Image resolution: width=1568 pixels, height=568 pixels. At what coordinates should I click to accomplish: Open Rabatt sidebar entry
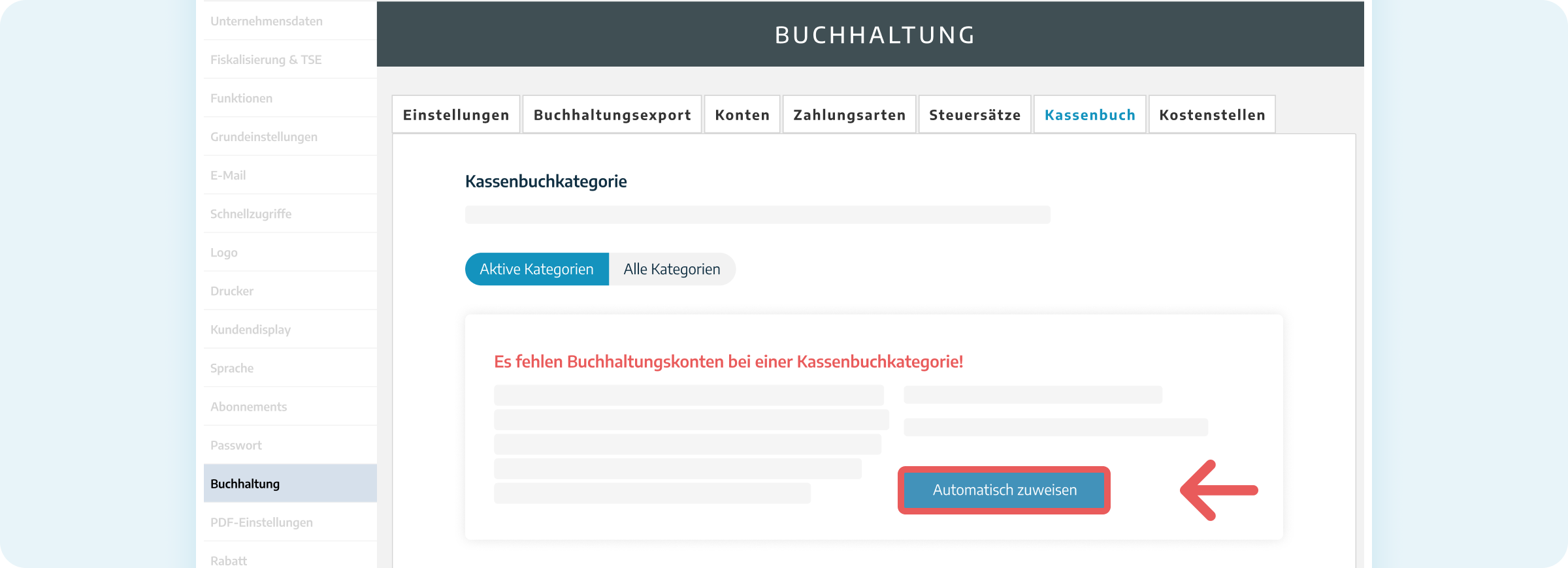[290, 556]
